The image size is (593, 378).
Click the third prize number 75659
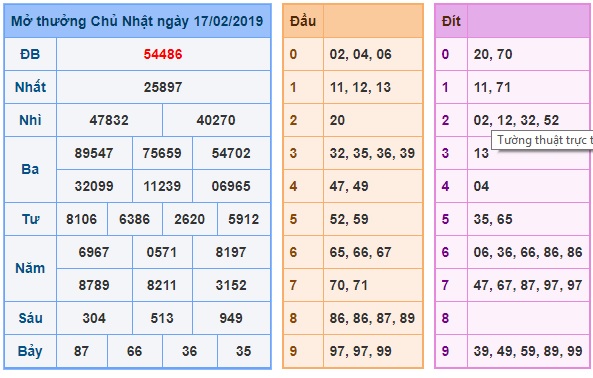click(x=162, y=153)
